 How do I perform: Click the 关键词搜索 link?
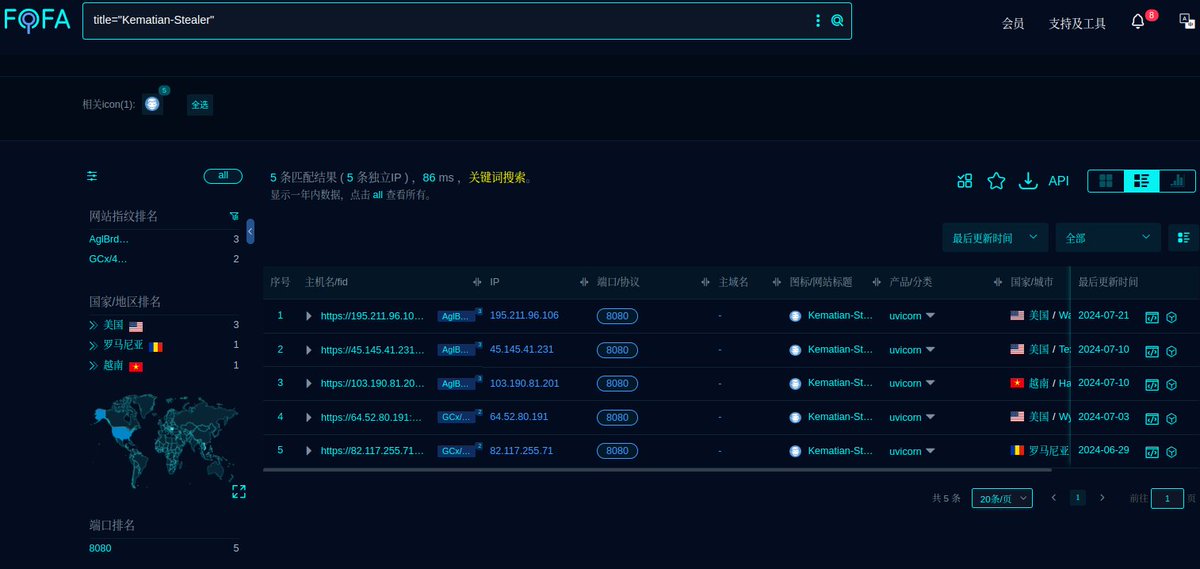[x=497, y=177]
